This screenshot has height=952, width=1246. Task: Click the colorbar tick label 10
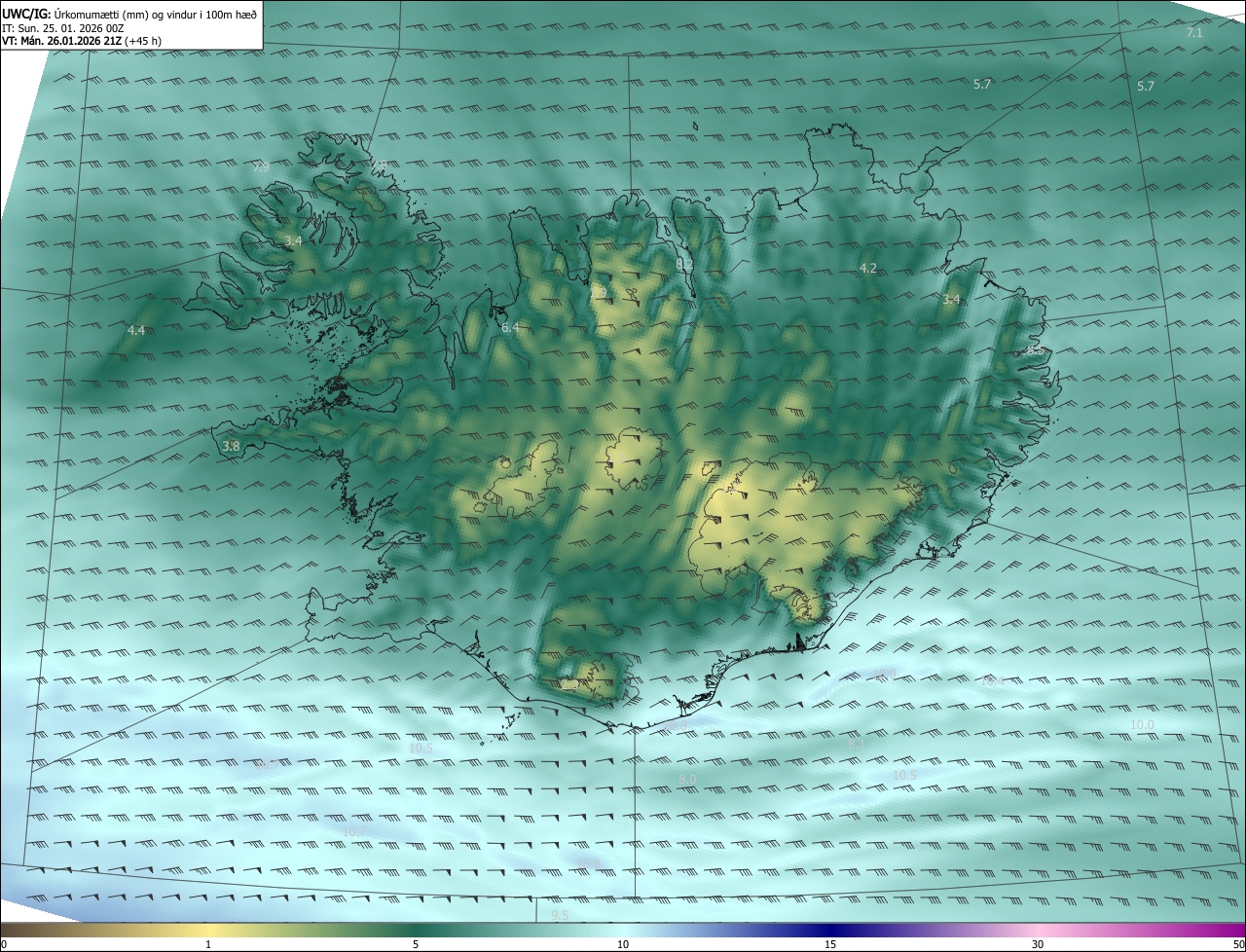tap(623, 945)
